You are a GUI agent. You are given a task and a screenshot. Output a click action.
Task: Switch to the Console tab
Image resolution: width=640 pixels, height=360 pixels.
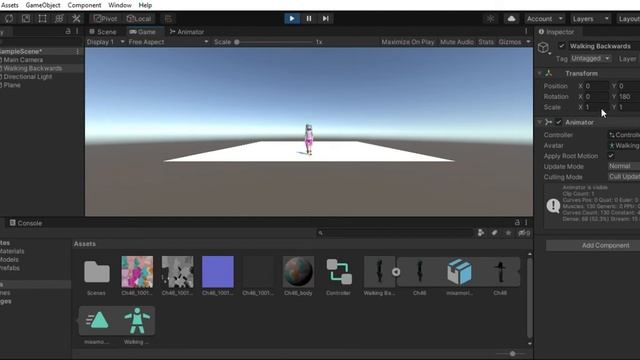[26, 223]
